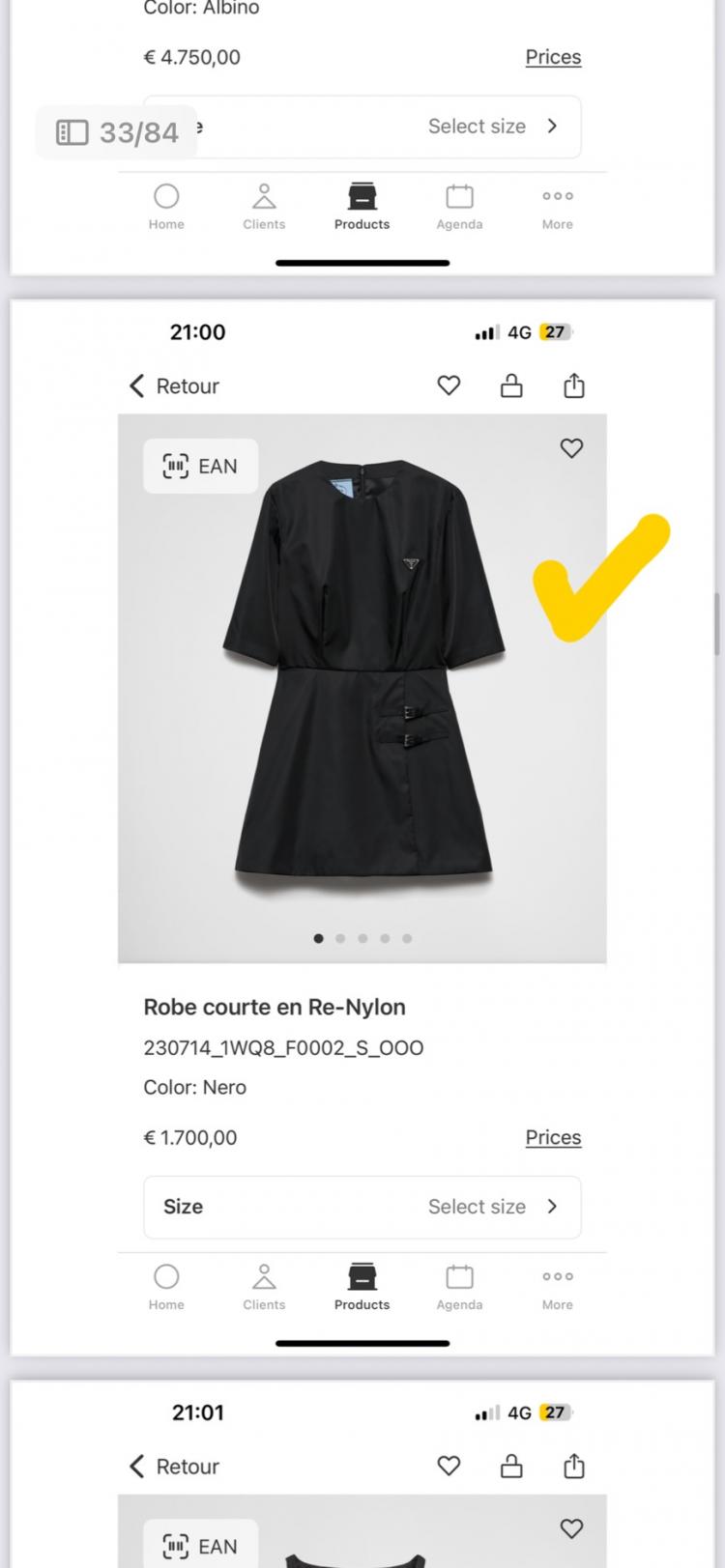Tap the share icon in the 21:00 screen header
This screenshot has width=725, height=1568.
pos(574,385)
